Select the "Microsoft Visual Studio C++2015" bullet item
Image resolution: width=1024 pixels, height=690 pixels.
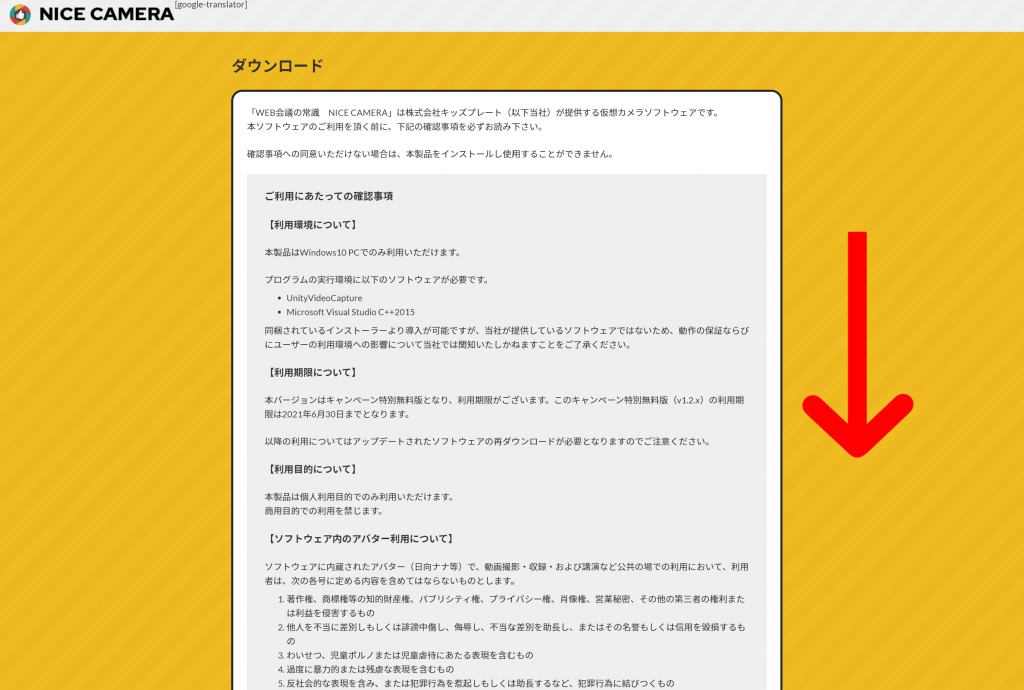click(x=350, y=312)
